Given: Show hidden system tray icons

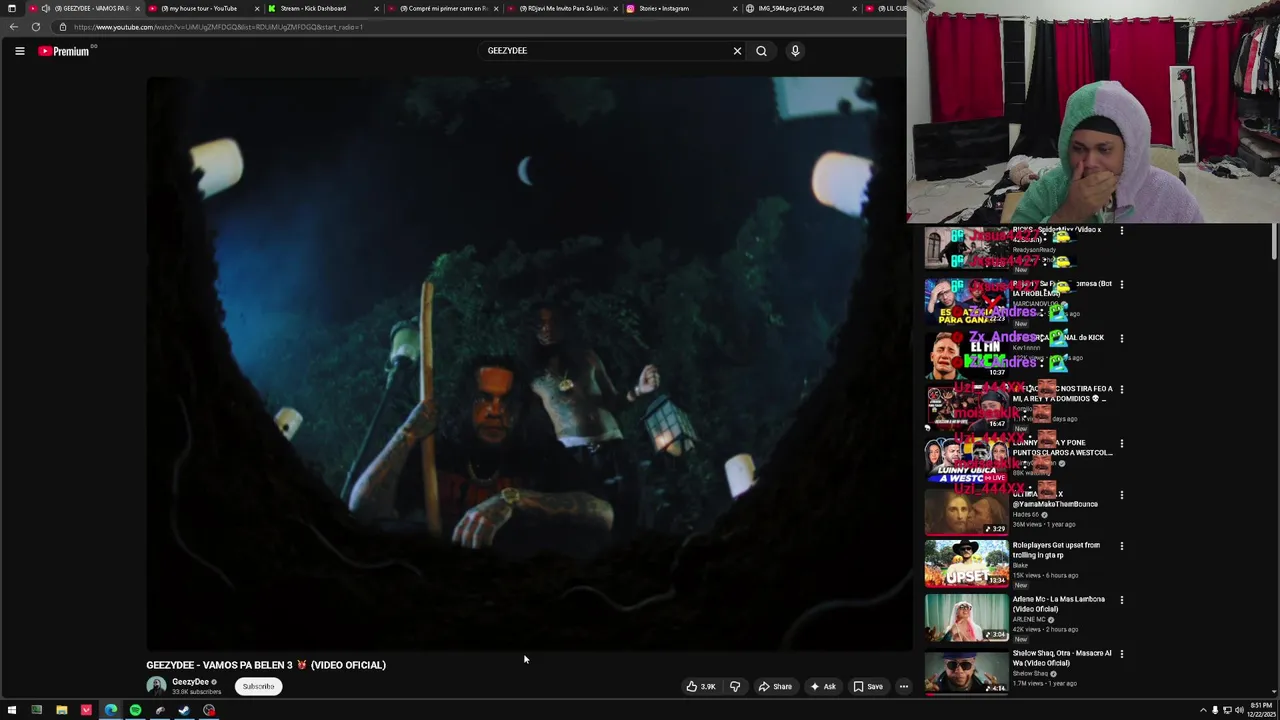Looking at the screenshot, I should [1203, 710].
